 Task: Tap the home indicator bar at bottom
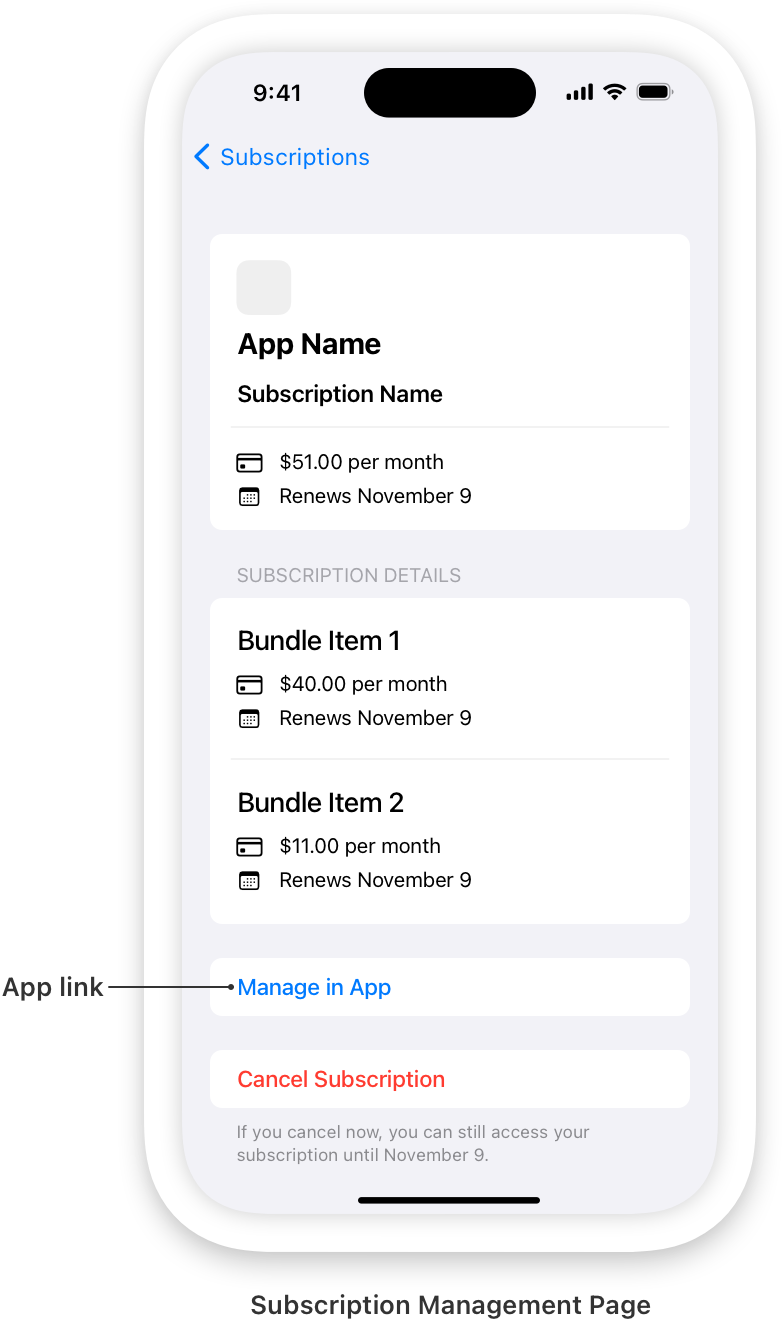coord(449,1200)
